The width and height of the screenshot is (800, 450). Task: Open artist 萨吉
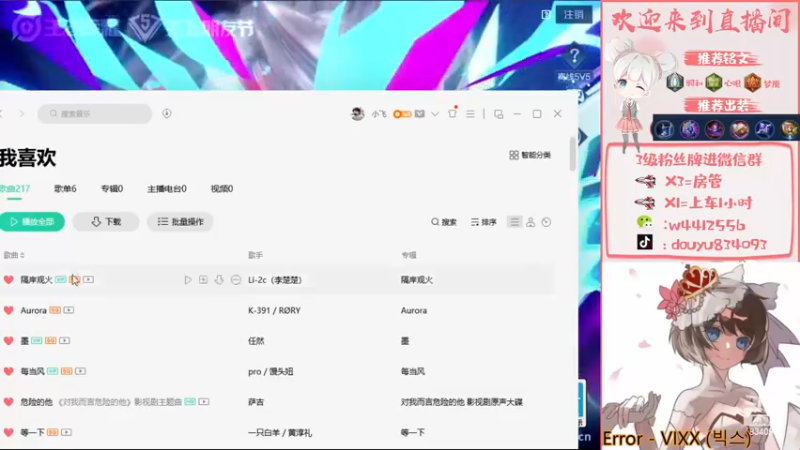[x=256, y=402]
